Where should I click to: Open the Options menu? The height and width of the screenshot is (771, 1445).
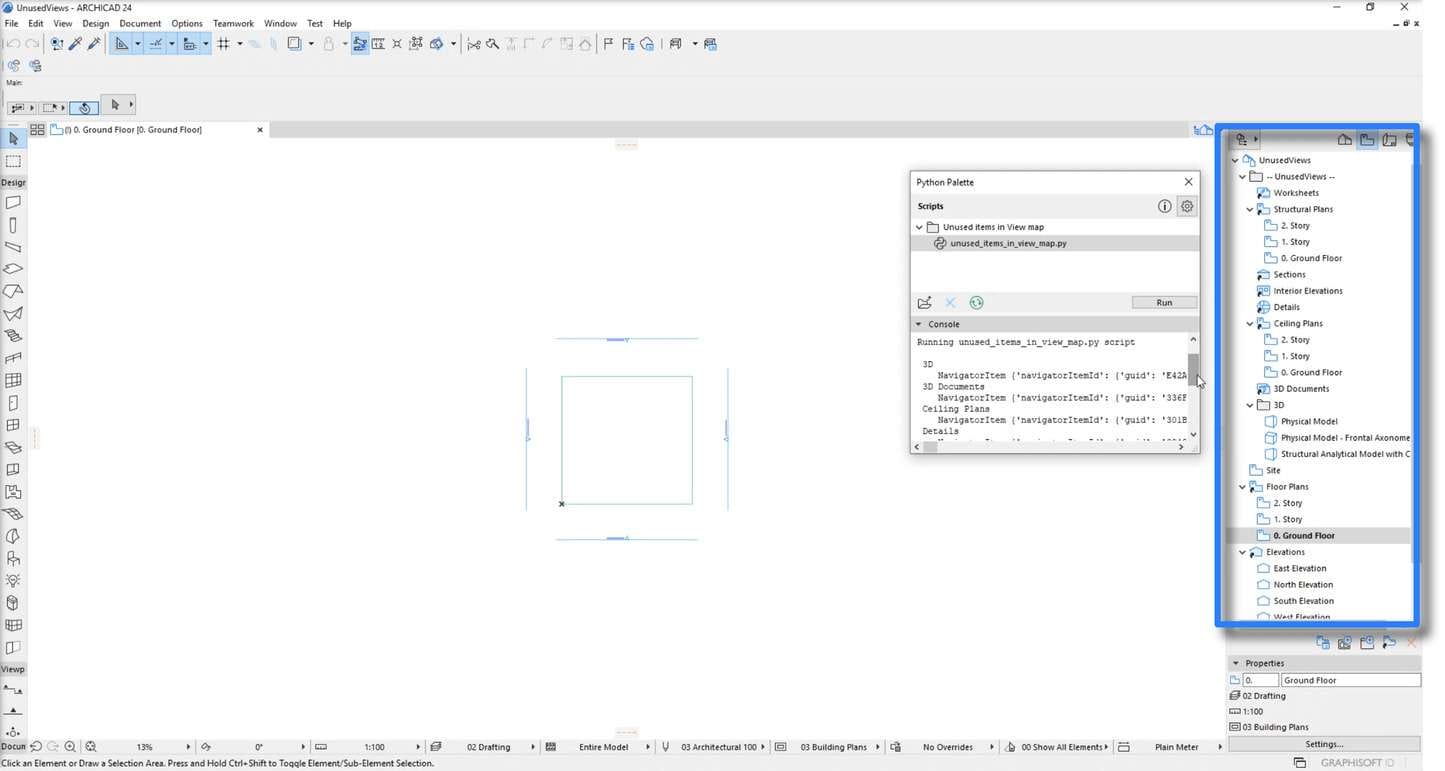[x=186, y=23]
